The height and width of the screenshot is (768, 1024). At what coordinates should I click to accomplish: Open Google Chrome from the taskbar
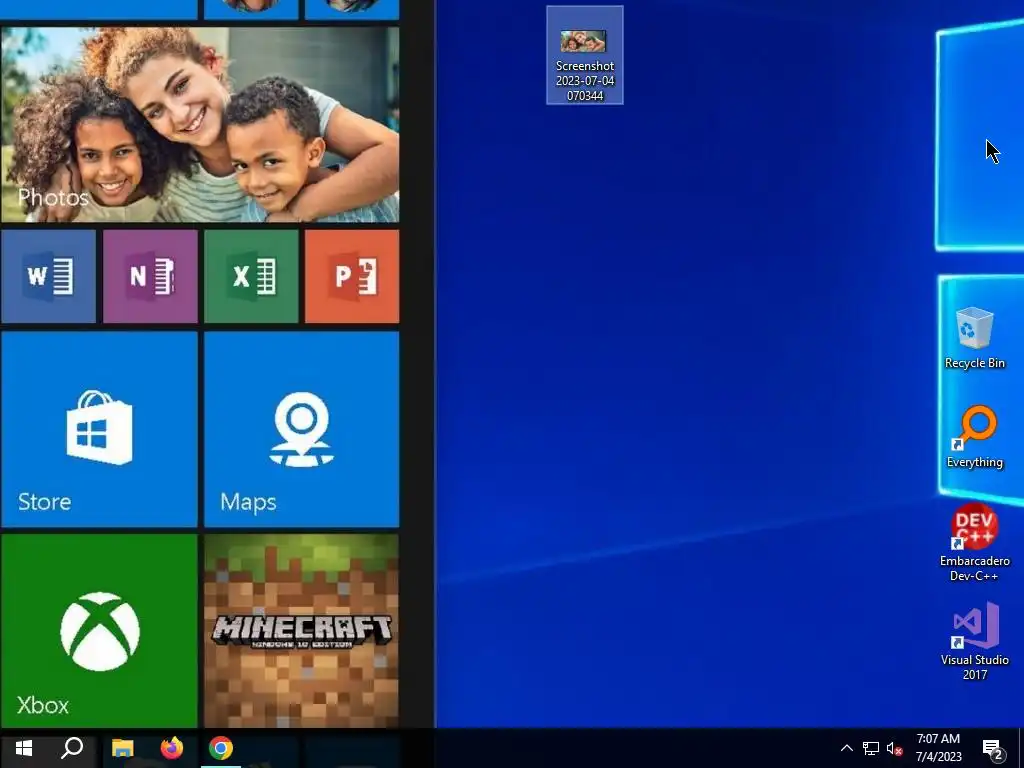(221, 748)
